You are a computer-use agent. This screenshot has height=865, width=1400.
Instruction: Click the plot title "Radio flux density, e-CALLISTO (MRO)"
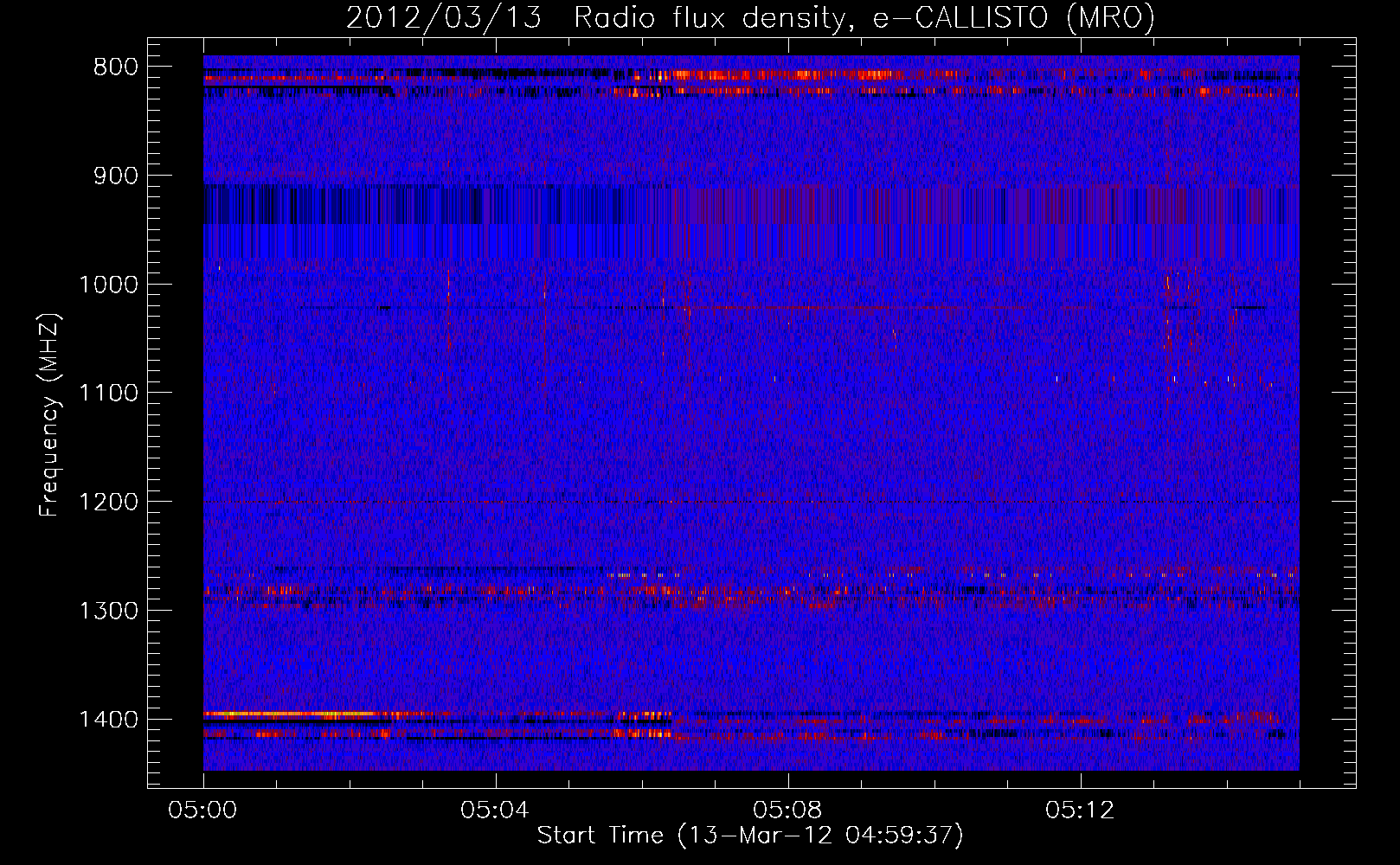864,17
